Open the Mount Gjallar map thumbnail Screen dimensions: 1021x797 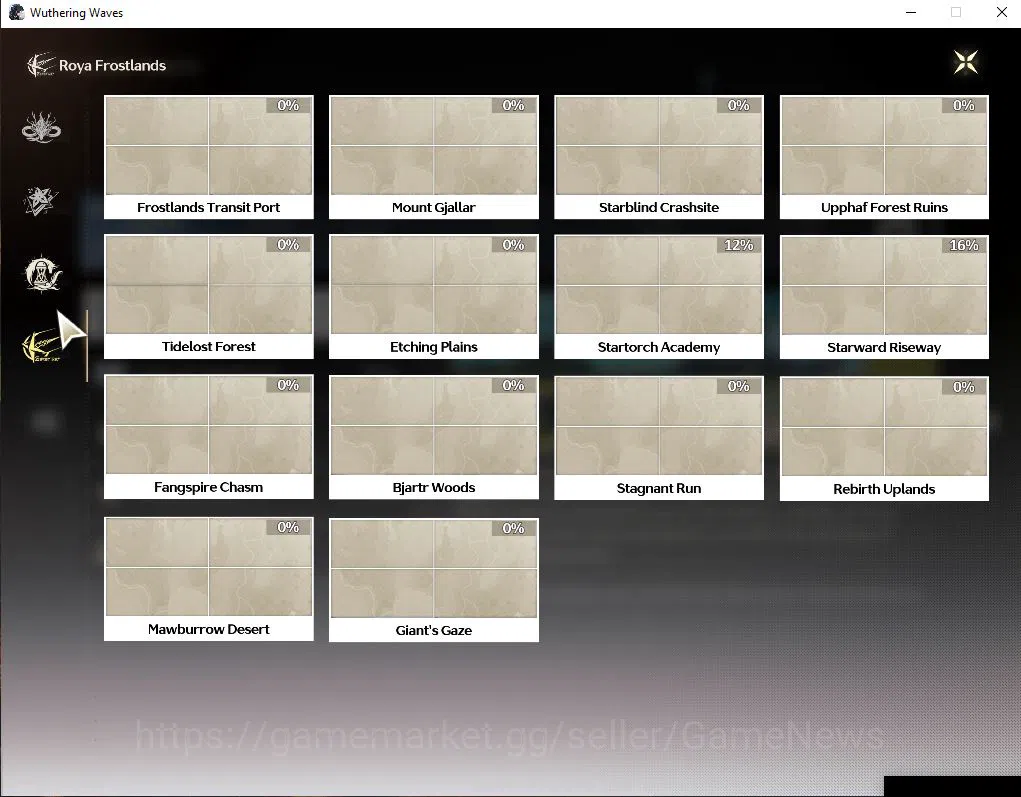434,146
